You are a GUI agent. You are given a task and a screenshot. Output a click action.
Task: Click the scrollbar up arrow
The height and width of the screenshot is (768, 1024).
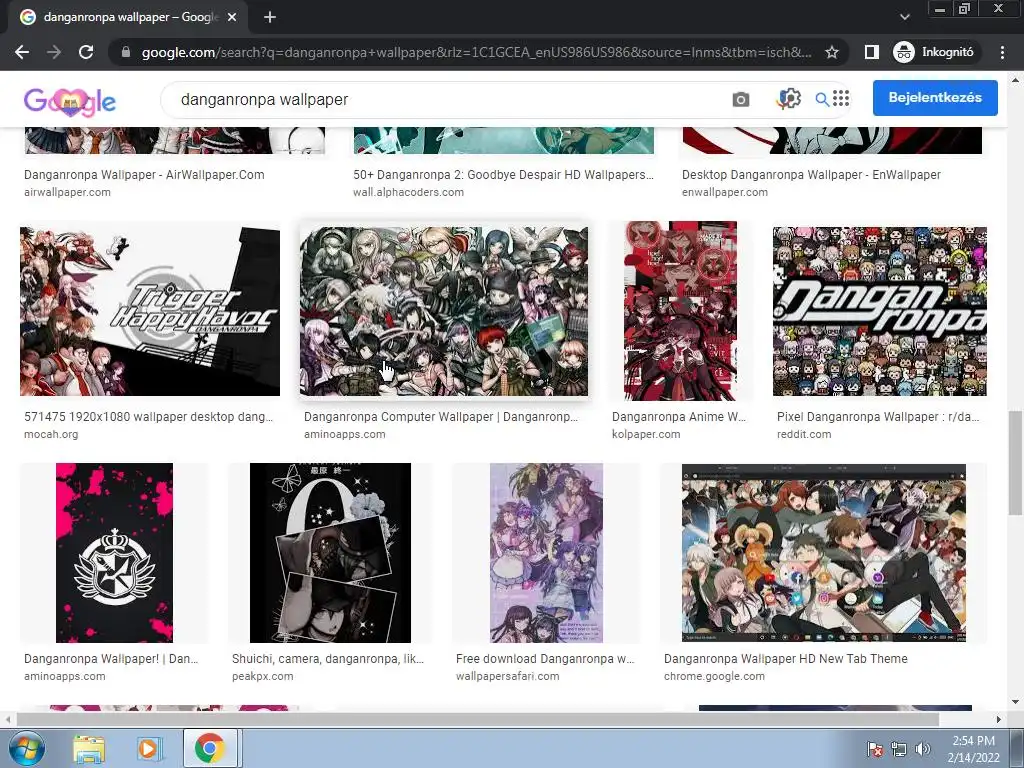click(x=1016, y=80)
